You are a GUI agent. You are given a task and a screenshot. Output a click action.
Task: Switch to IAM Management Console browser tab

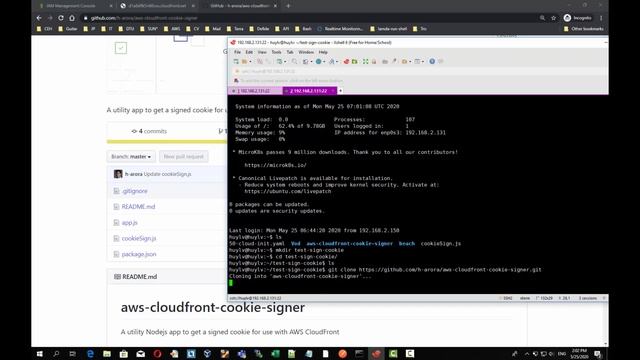(75, 6)
